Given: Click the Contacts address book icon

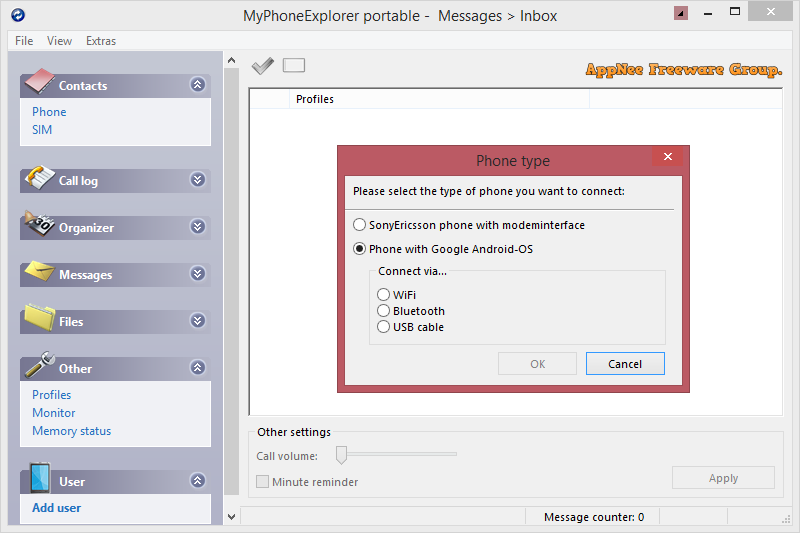Looking at the screenshot, I should (39, 81).
